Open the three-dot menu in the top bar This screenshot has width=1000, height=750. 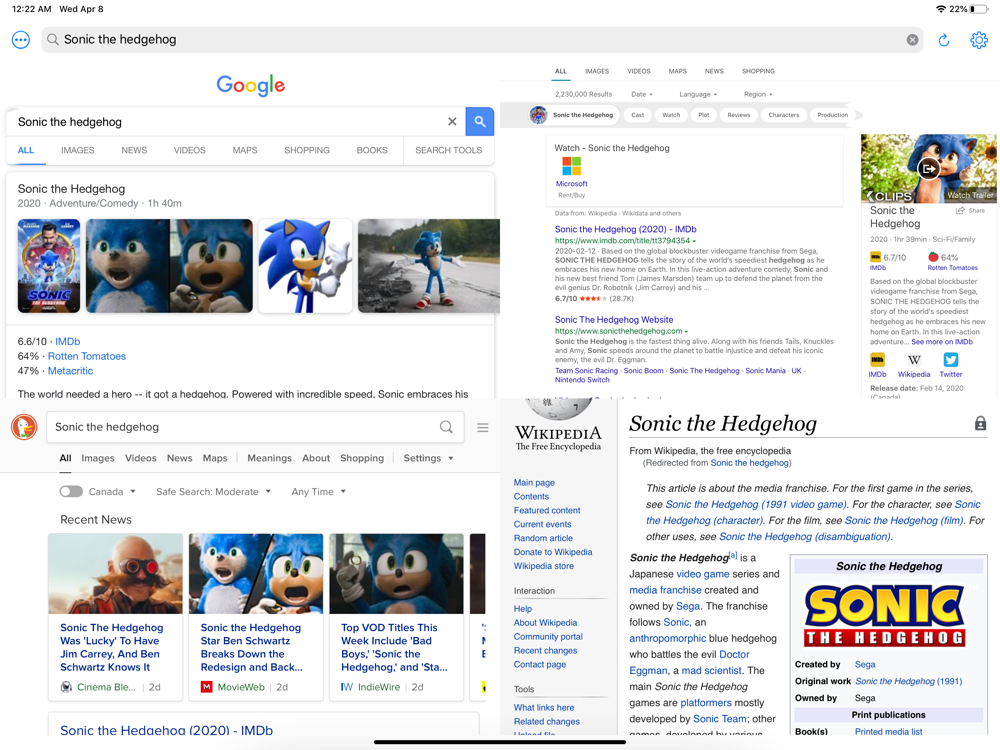(x=20, y=40)
